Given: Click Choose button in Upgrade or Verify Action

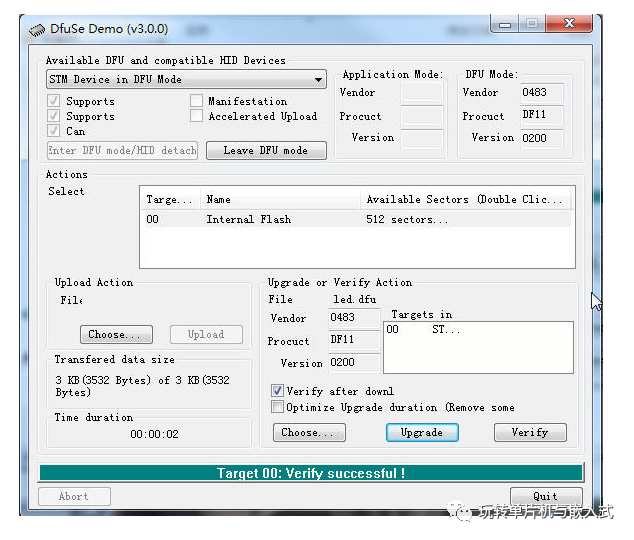Looking at the screenshot, I should (x=309, y=432).
